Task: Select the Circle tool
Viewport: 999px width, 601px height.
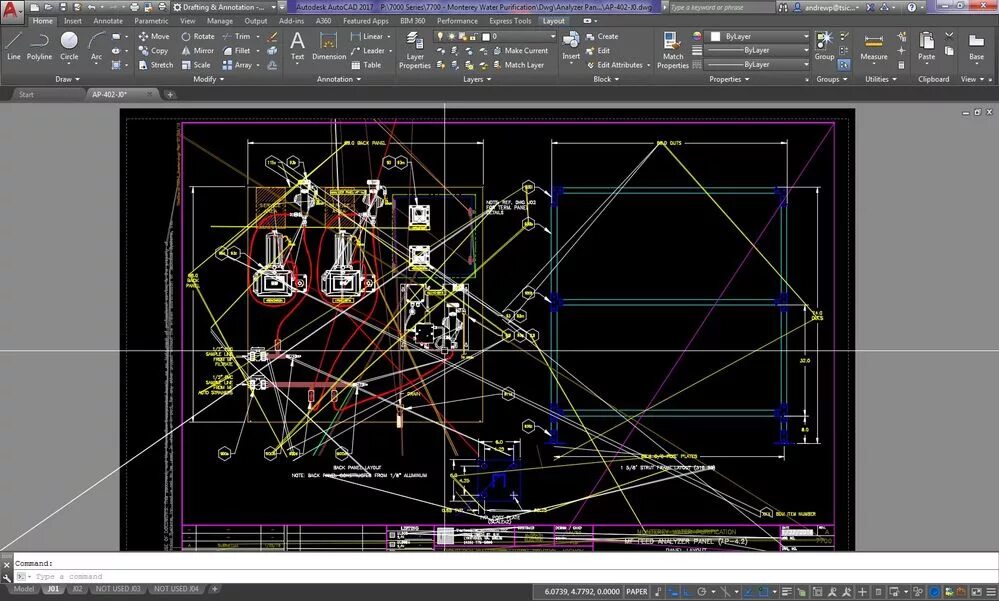Action: 69,47
